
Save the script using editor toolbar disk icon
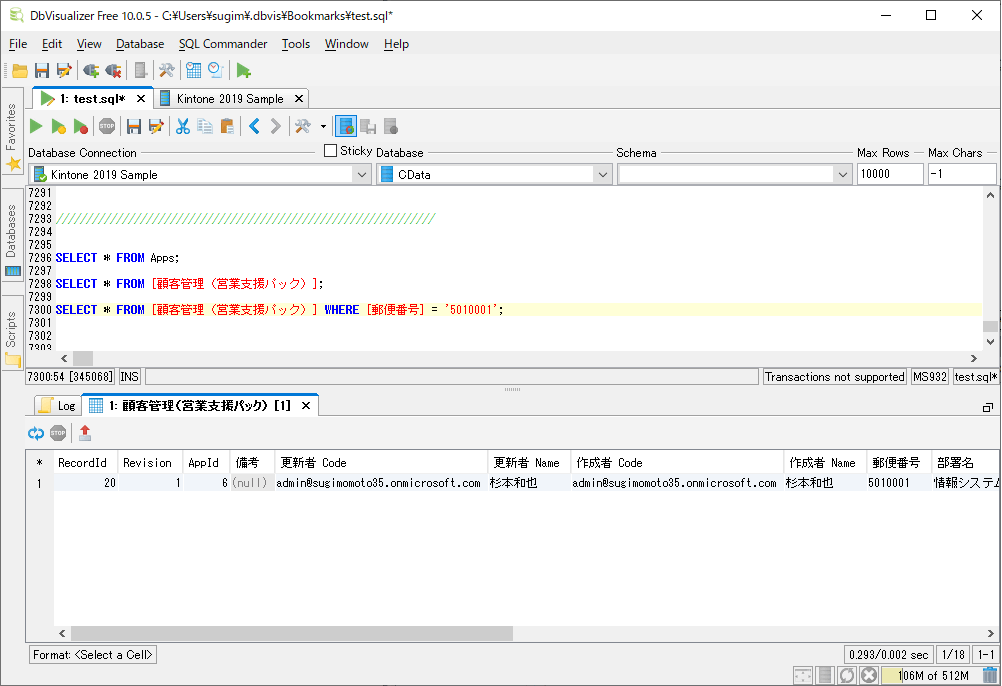pyautogui.click(x=134, y=126)
